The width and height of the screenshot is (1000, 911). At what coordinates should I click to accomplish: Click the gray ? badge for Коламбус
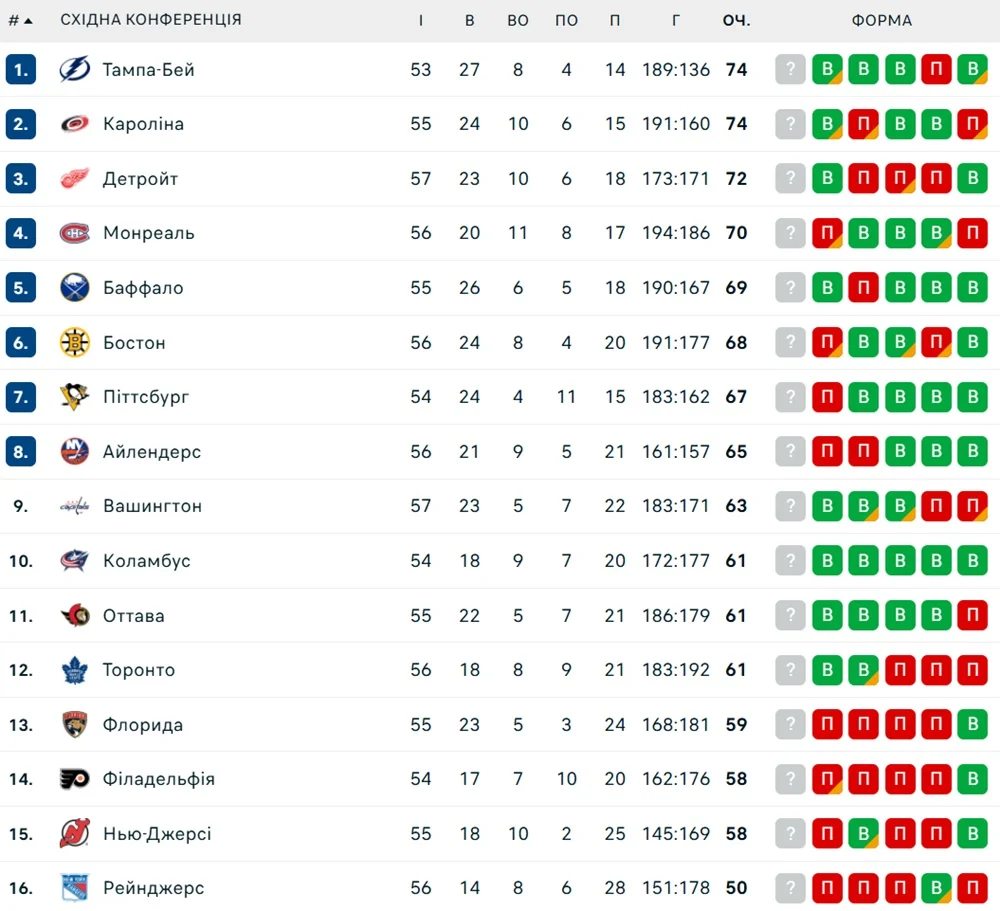(790, 561)
